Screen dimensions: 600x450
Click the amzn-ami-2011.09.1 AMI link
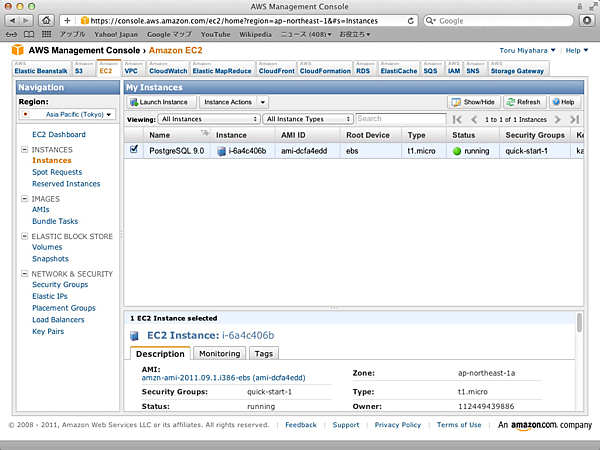click(223, 378)
